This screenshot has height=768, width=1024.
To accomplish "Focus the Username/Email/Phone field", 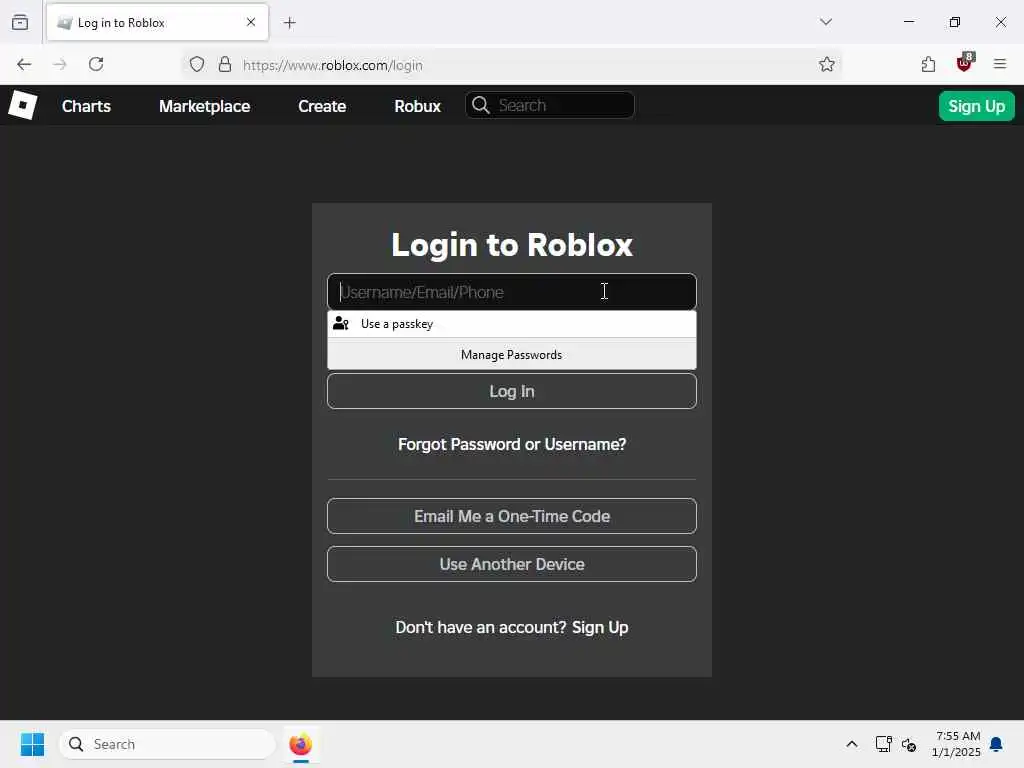I will click(511, 291).
